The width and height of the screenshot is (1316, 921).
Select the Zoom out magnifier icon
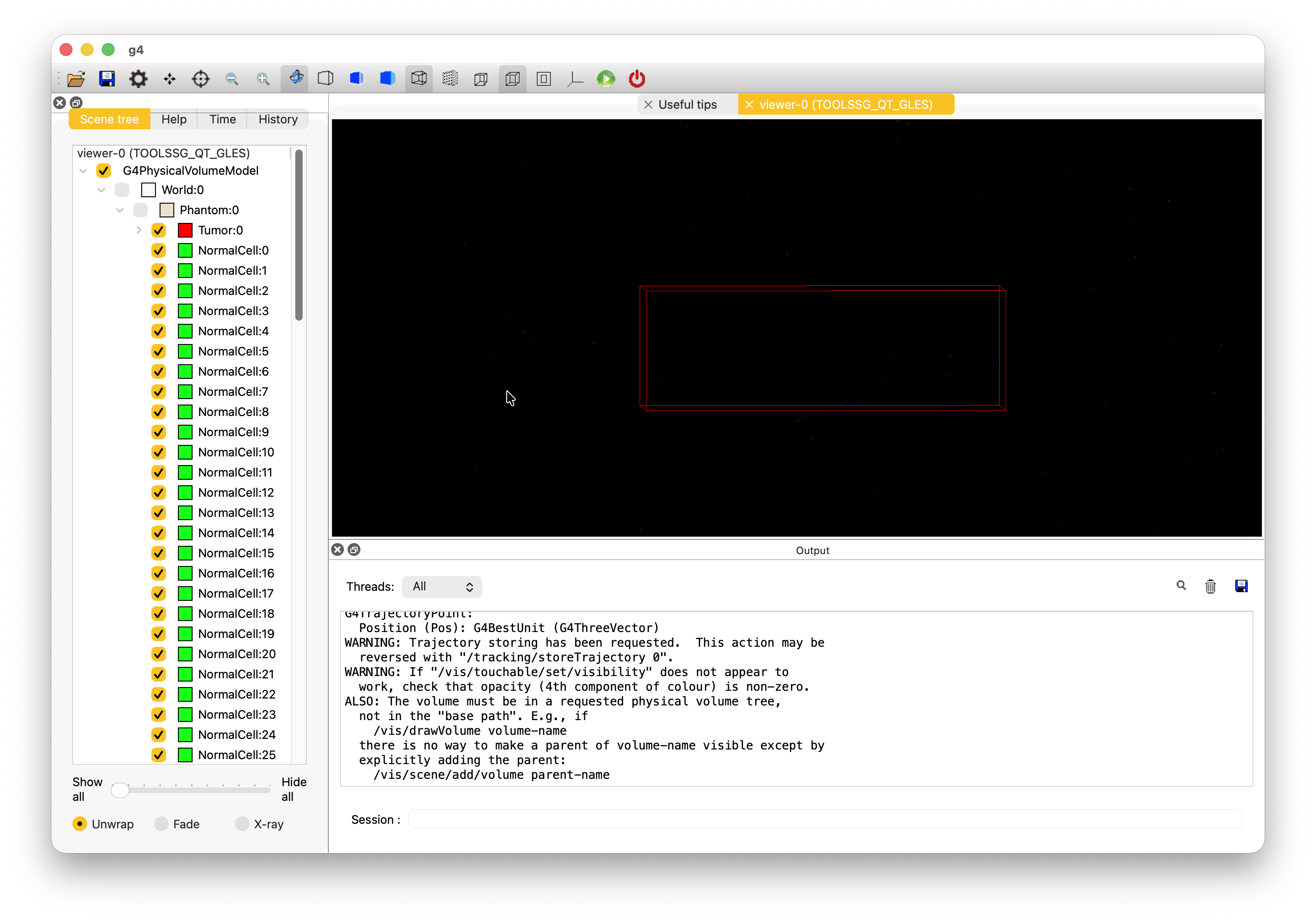[232, 78]
